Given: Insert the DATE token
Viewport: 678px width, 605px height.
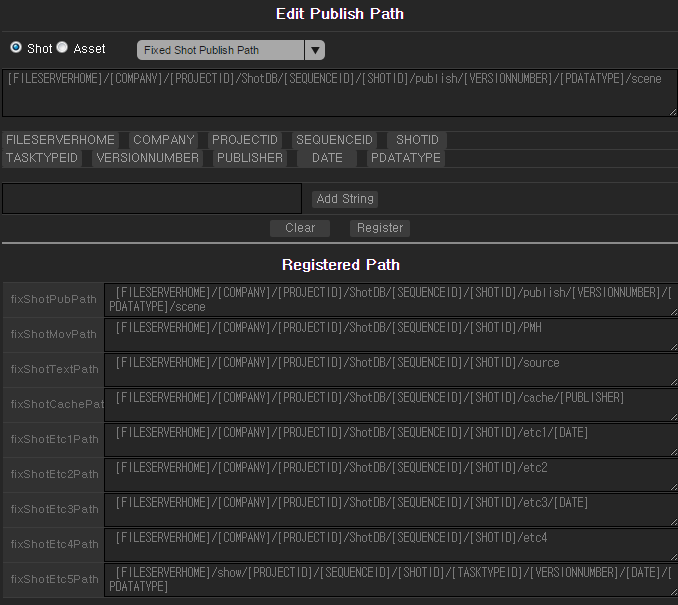Looking at the screenshot, I should point(327,158).
